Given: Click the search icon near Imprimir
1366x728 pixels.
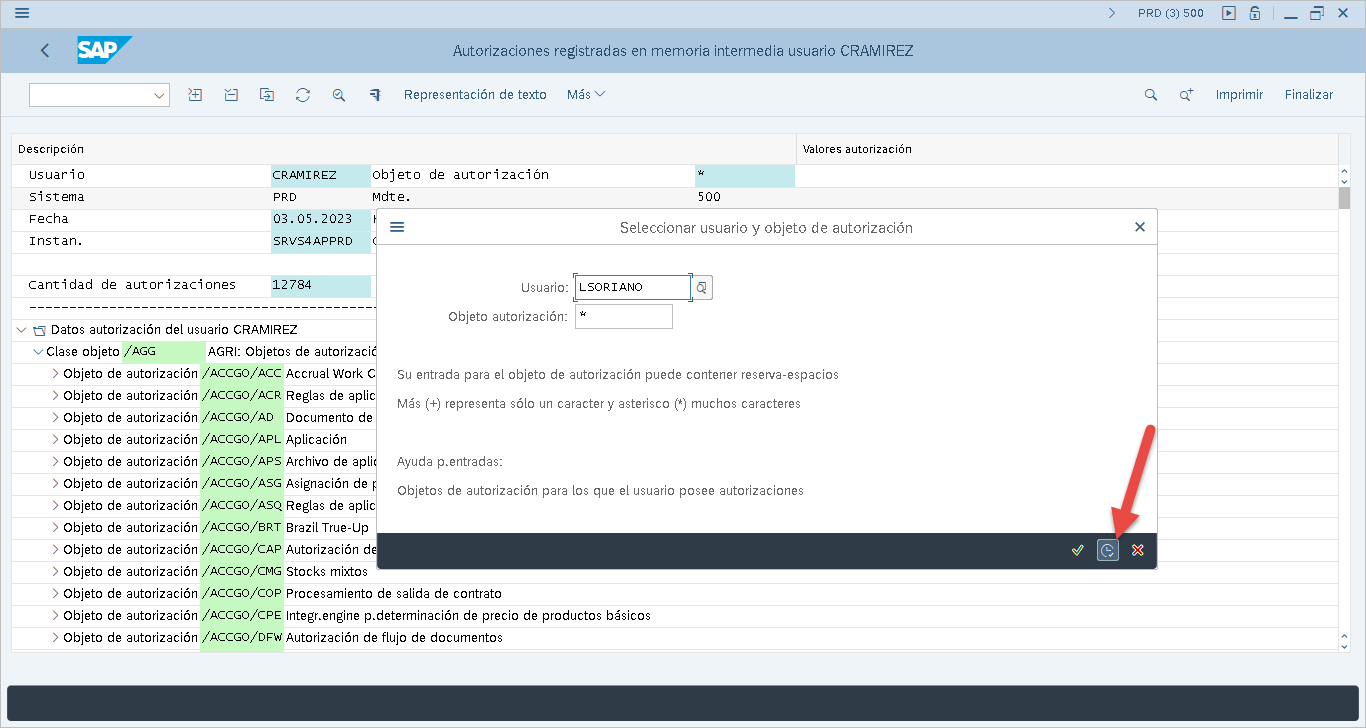Looking at the screenshot, I should 1150,94.
